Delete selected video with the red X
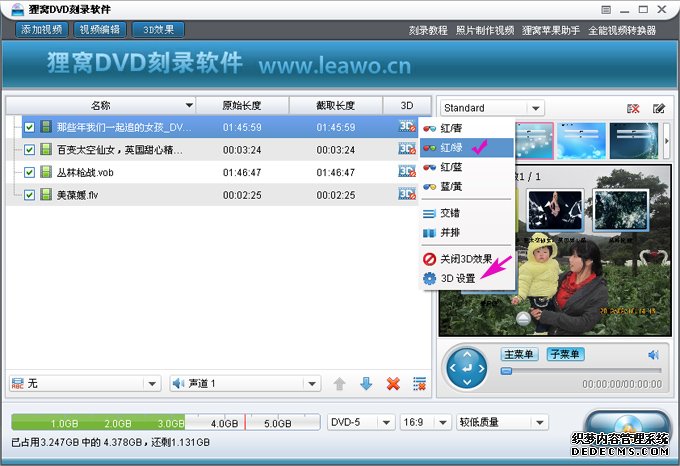Screen dimensions: 680x466 coord(393,384)
